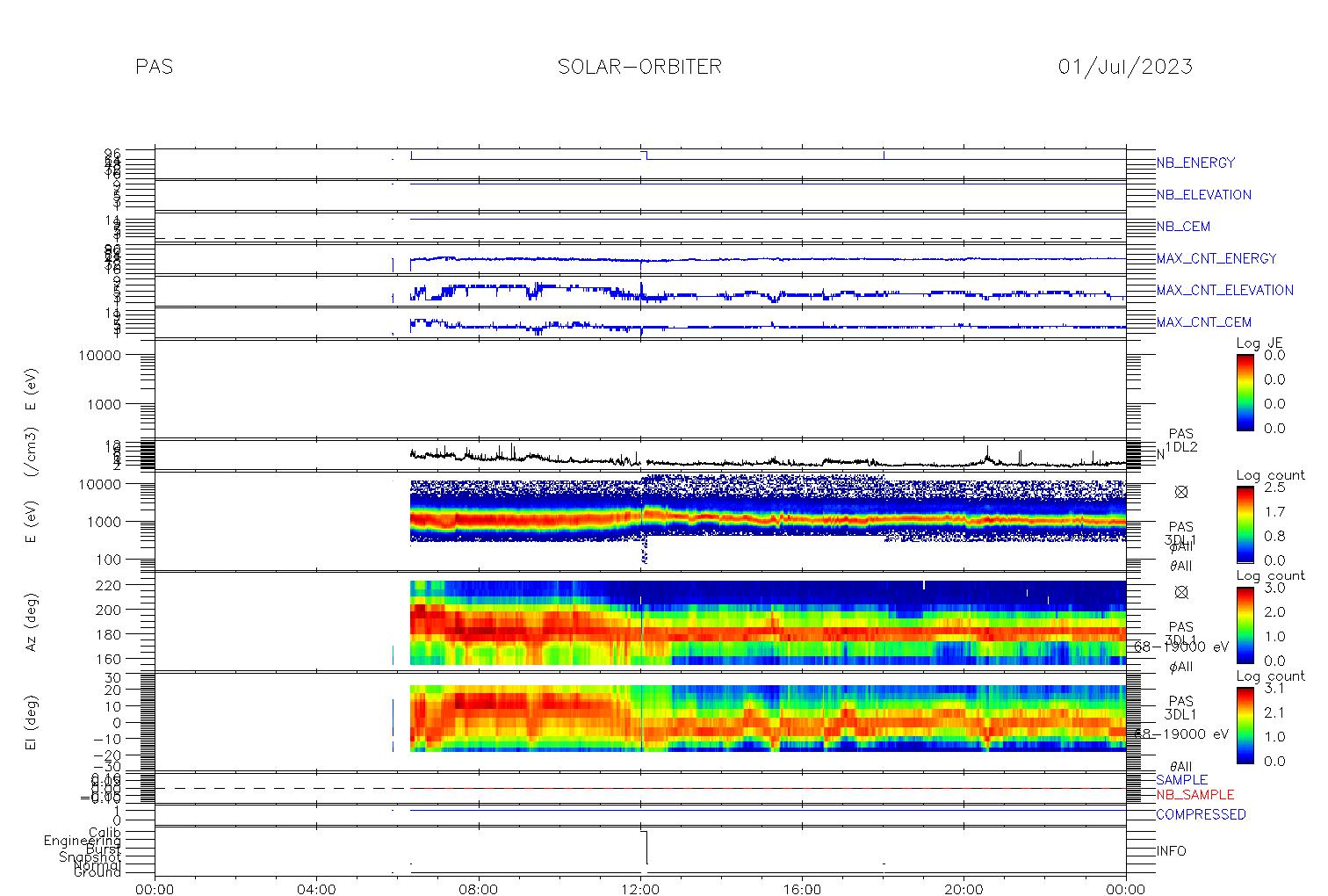This screenshot has width=1328, height=896.
Task: Click the 08:00 time tick label
Action: coord(479,889)
